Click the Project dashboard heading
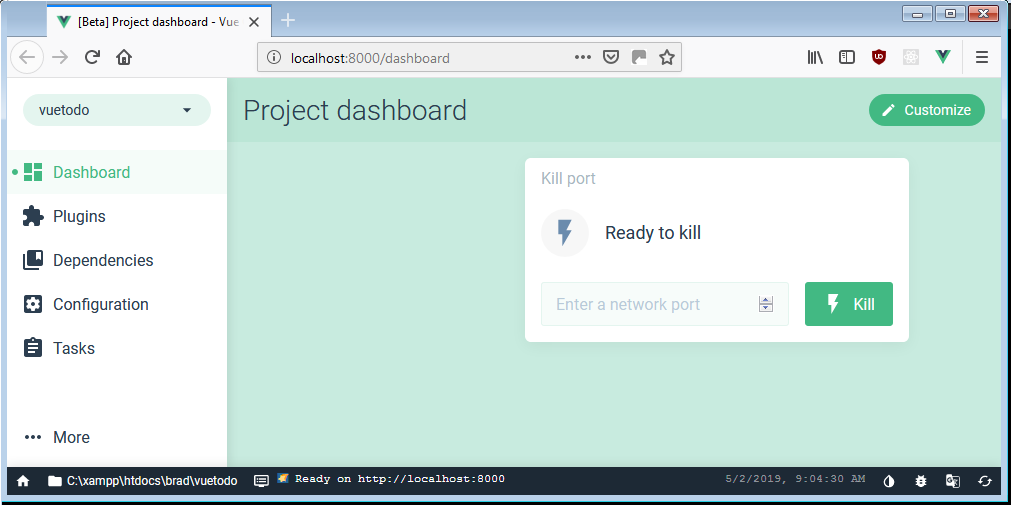Viewport: 1011px width, 505px height. (x=355, y=110)
